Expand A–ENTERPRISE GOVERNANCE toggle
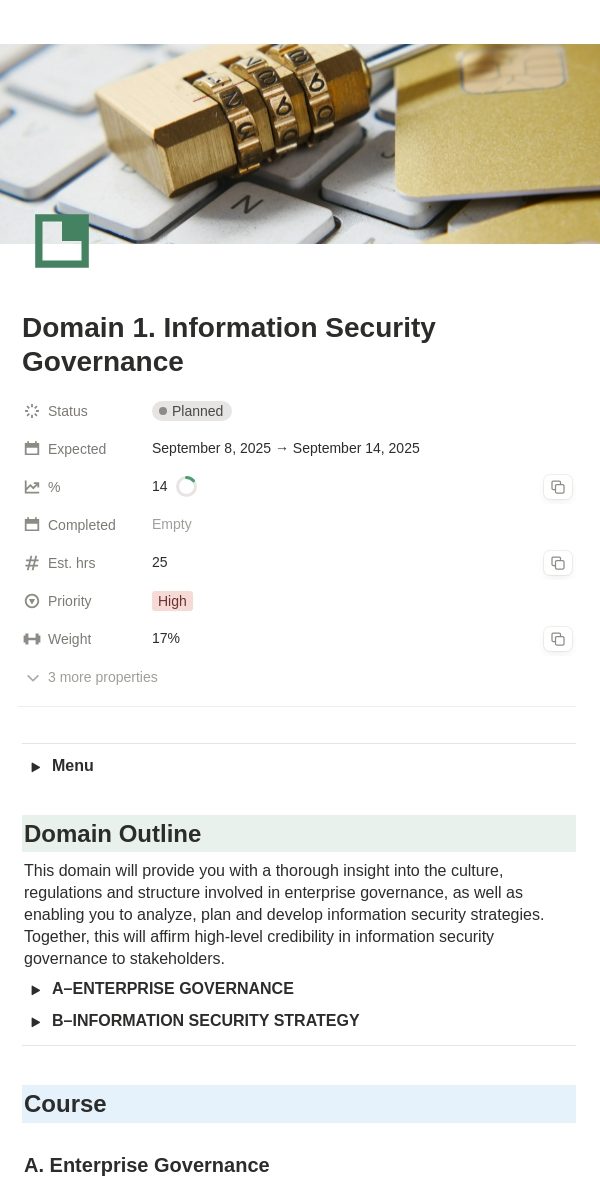The height and width of the screenshot is (1200, 600). tap(36, 990)
